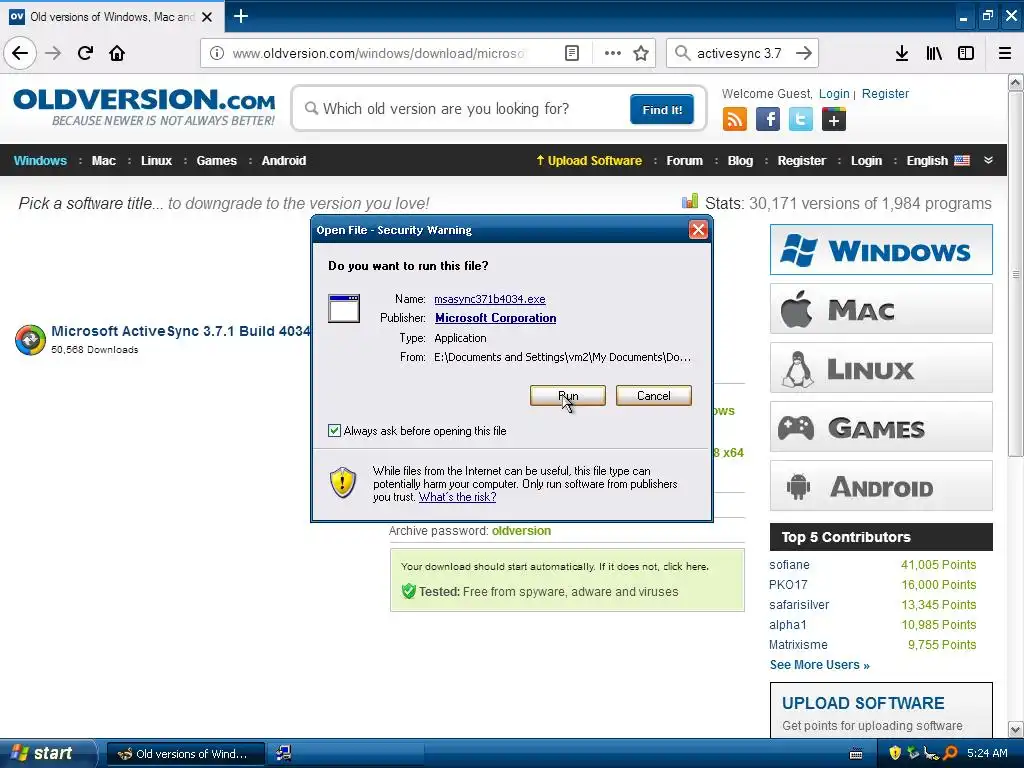
Task: Click the MAC platform banner
Action: (881, 309)
